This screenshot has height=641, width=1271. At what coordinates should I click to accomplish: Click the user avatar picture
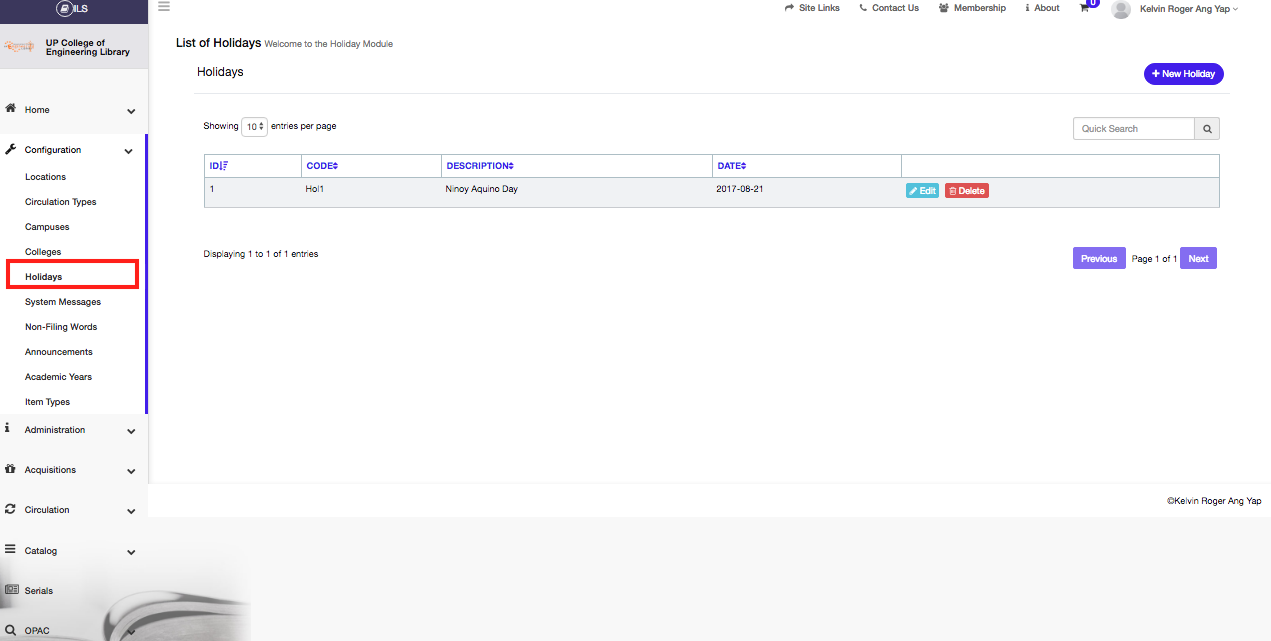(1121, 9)
